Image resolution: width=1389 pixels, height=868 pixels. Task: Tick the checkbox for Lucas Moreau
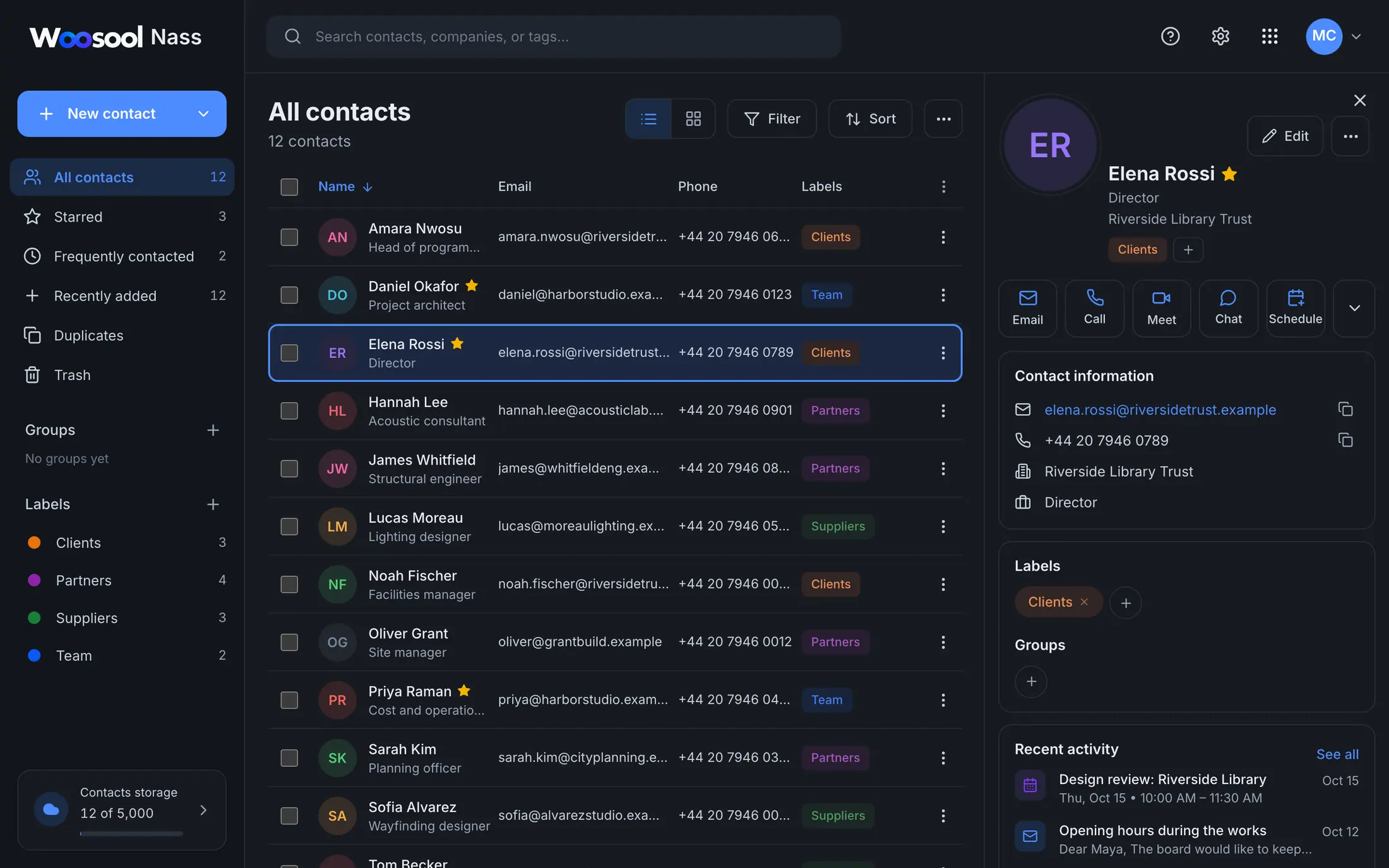[x=289, y=526]
